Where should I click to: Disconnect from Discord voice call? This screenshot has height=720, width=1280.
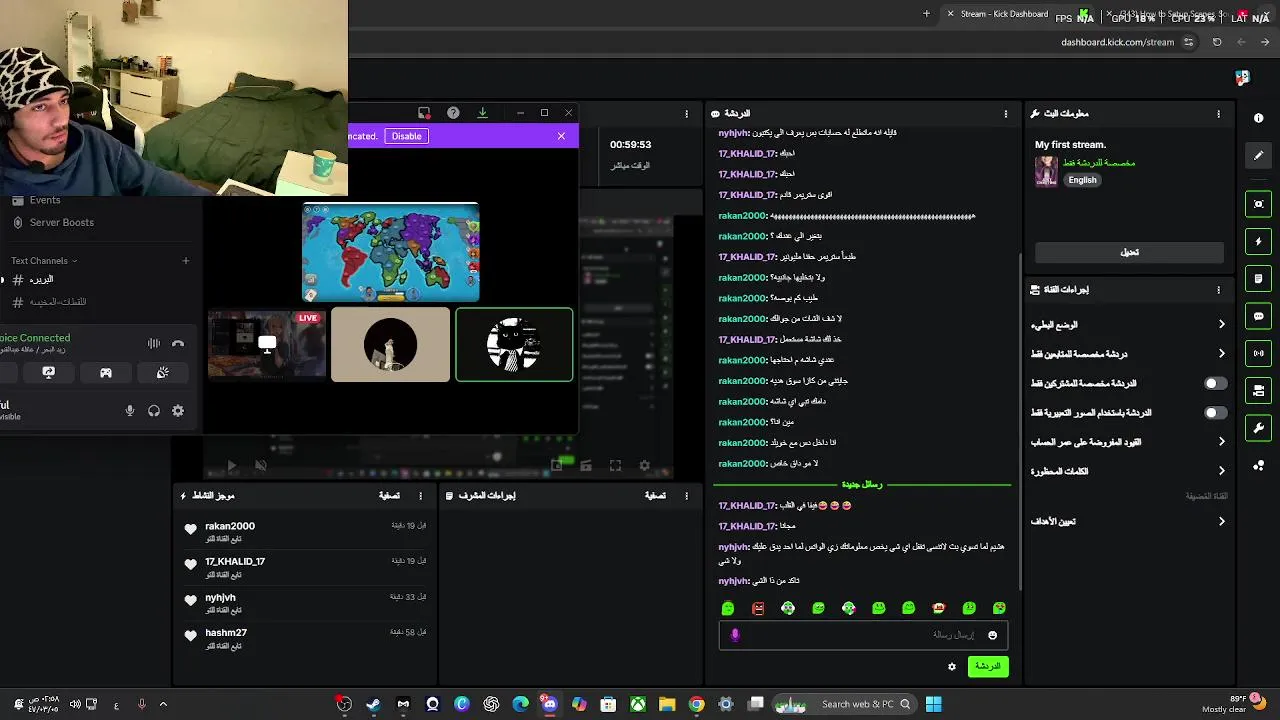click(x=178, y=343)
